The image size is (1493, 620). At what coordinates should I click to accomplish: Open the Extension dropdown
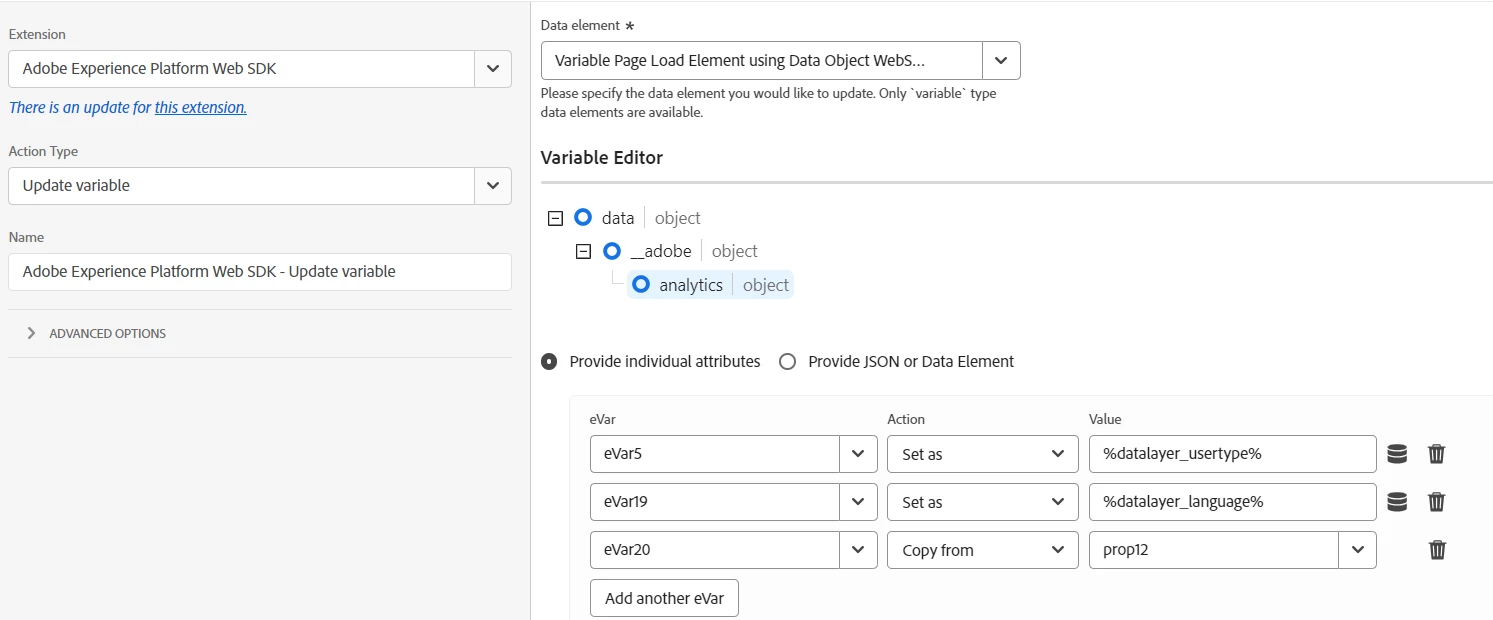click(x=492, y=68)
